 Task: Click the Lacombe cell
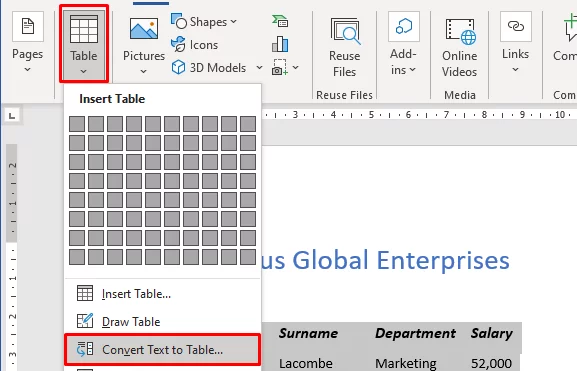306,363
